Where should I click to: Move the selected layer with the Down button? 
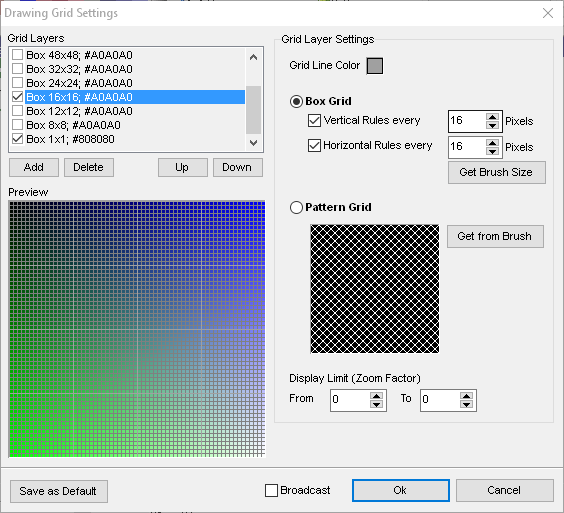click(238, 168)
